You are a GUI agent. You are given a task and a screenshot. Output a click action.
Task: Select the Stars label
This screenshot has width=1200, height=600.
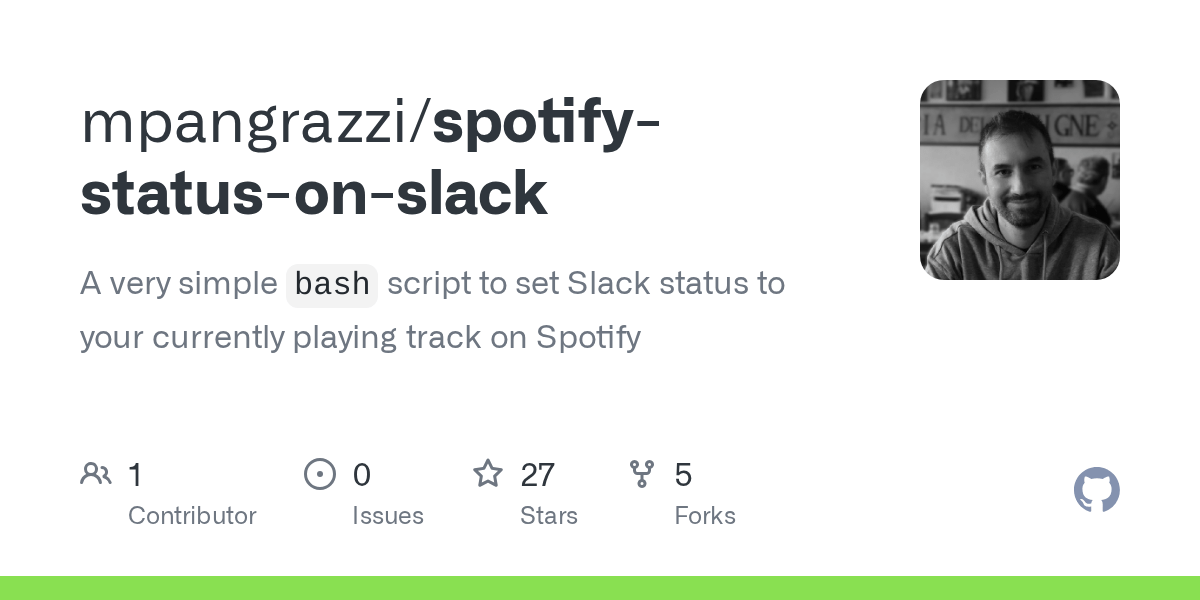tap(549, 516)
